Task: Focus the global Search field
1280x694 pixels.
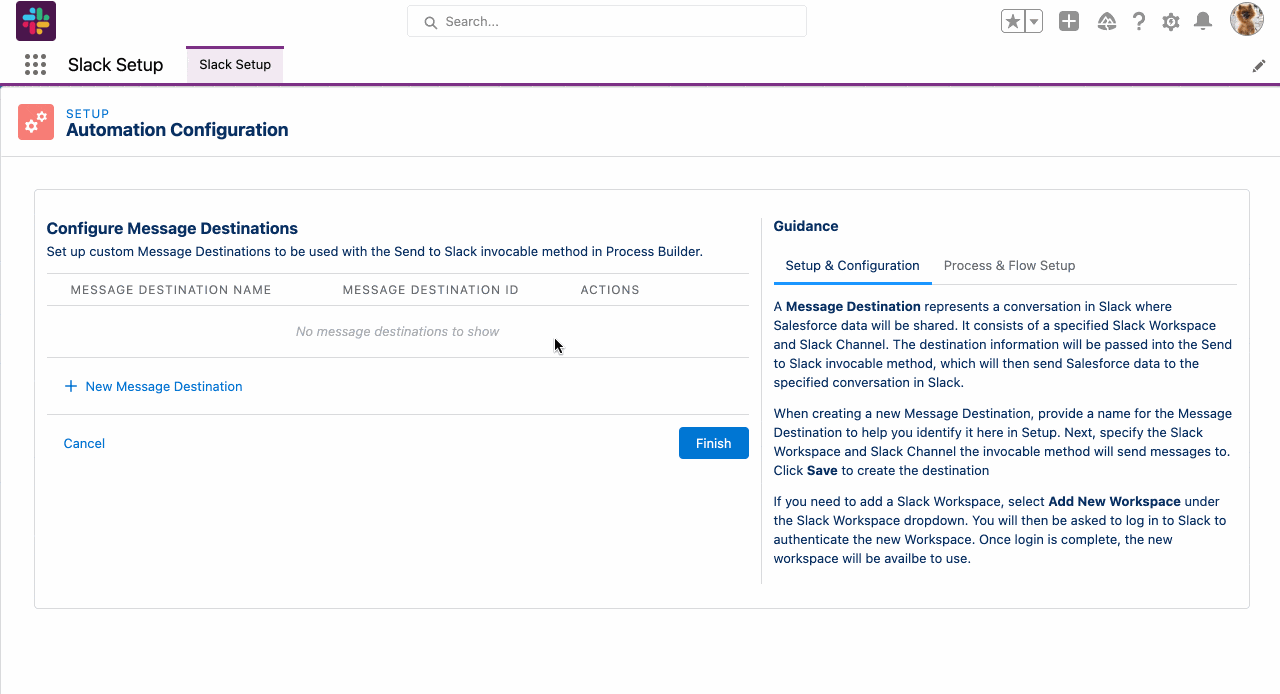Action: 607,21
